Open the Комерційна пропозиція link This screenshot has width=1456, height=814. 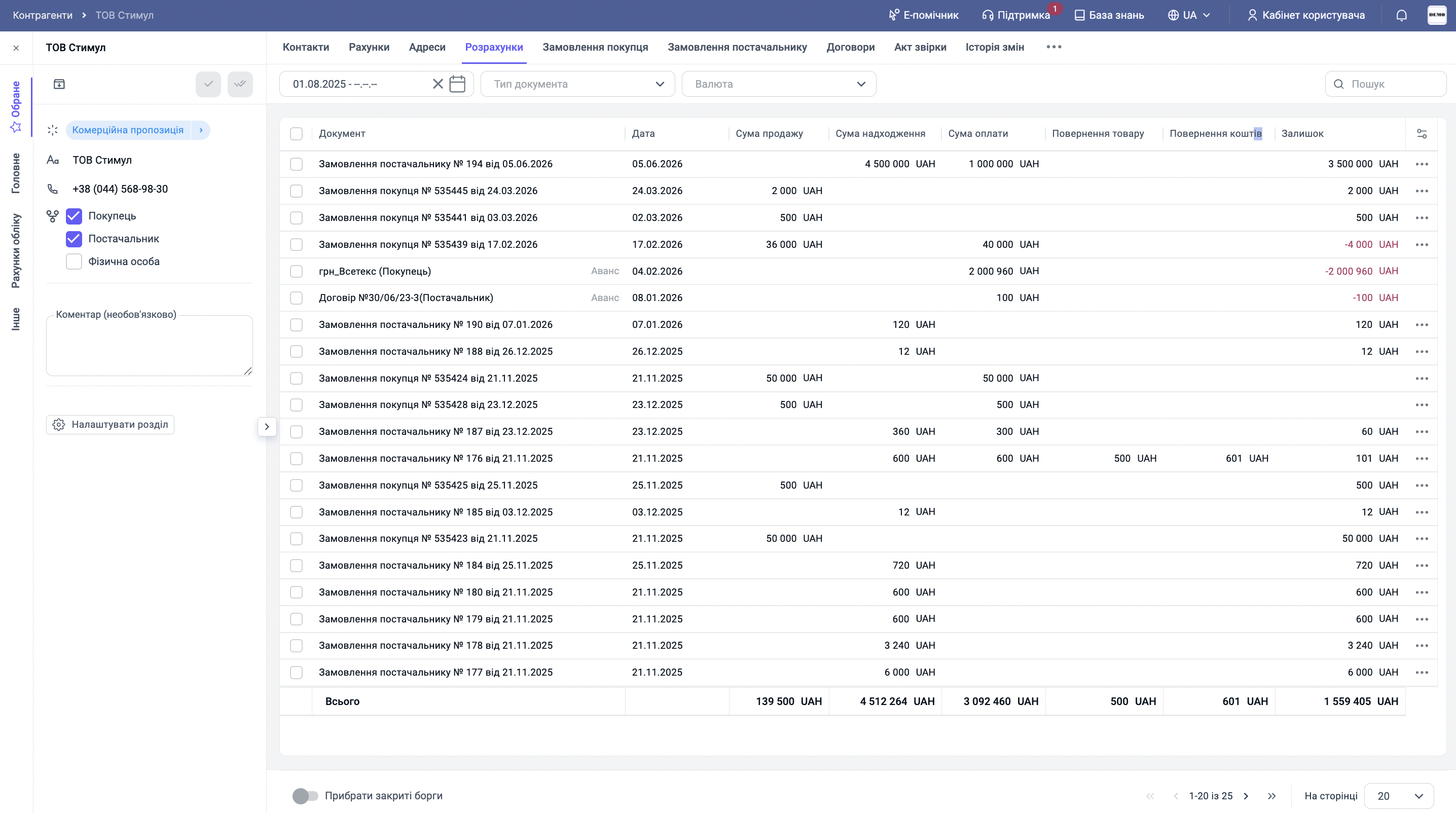(x=128, y=130)
